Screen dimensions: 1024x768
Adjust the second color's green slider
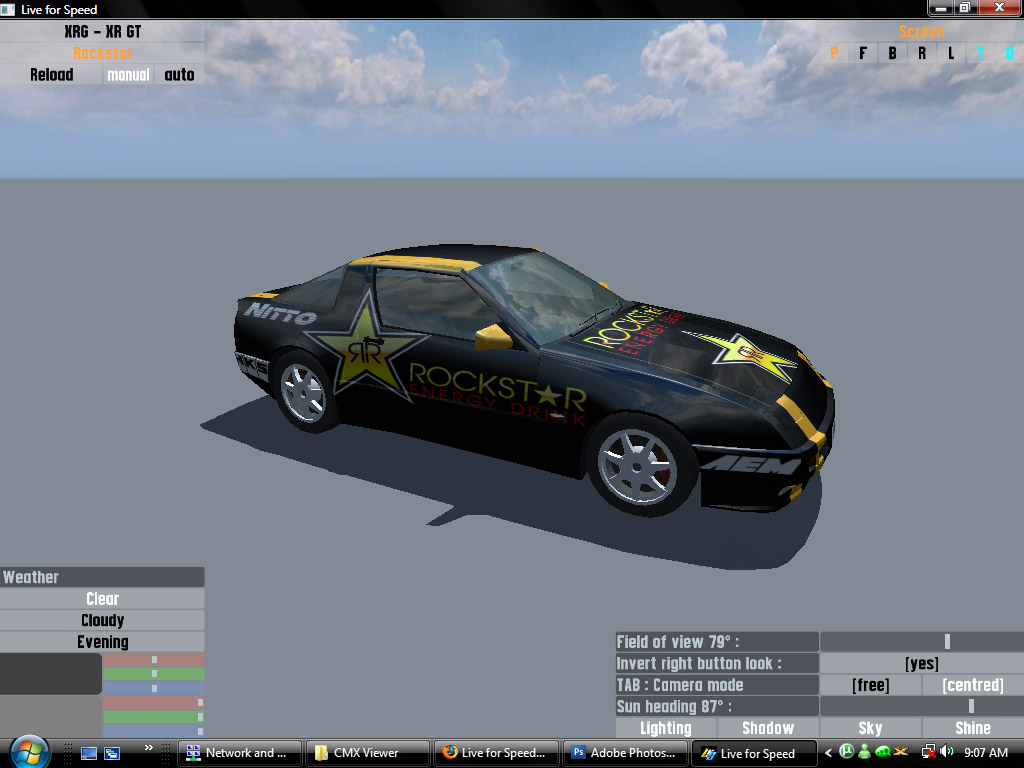(154, 716)
